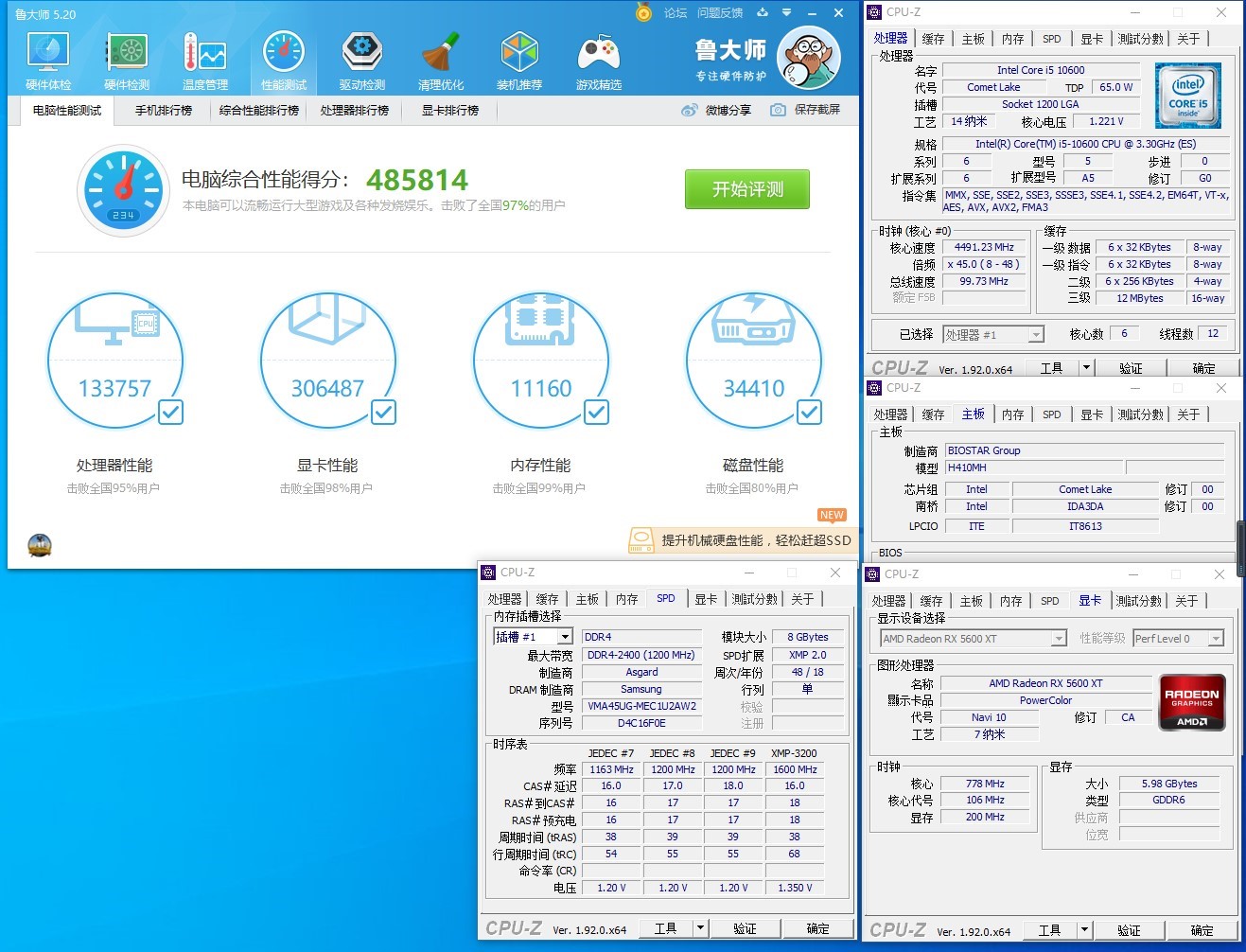
Task: Open the 游戏精选 gamepad icon
Action: (598, 52)
